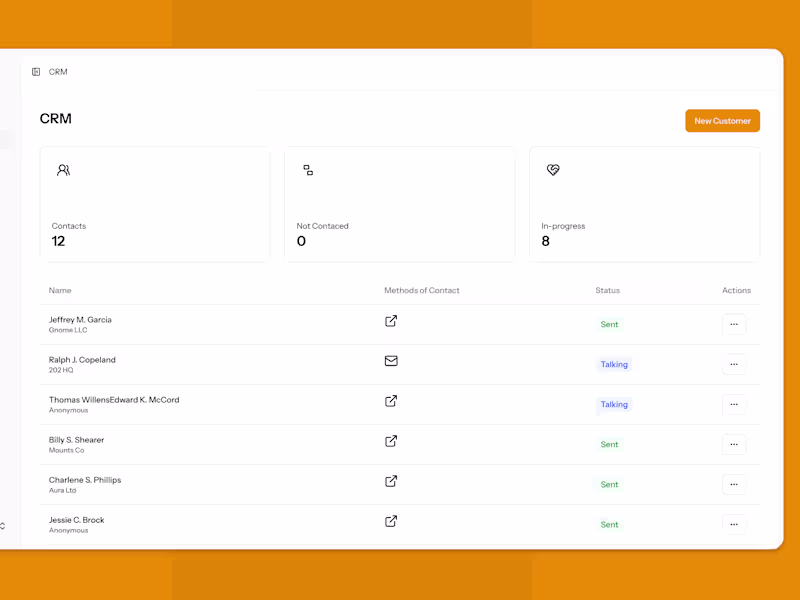Select the name Ralph J. Copeland
Image resolution: width=800 pixels, height=600 pixels.
tap(82, 360)
